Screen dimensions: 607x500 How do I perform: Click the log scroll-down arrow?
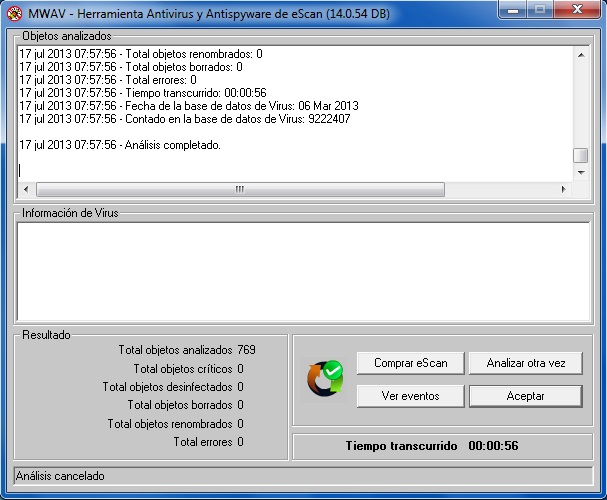coord(581,173)
